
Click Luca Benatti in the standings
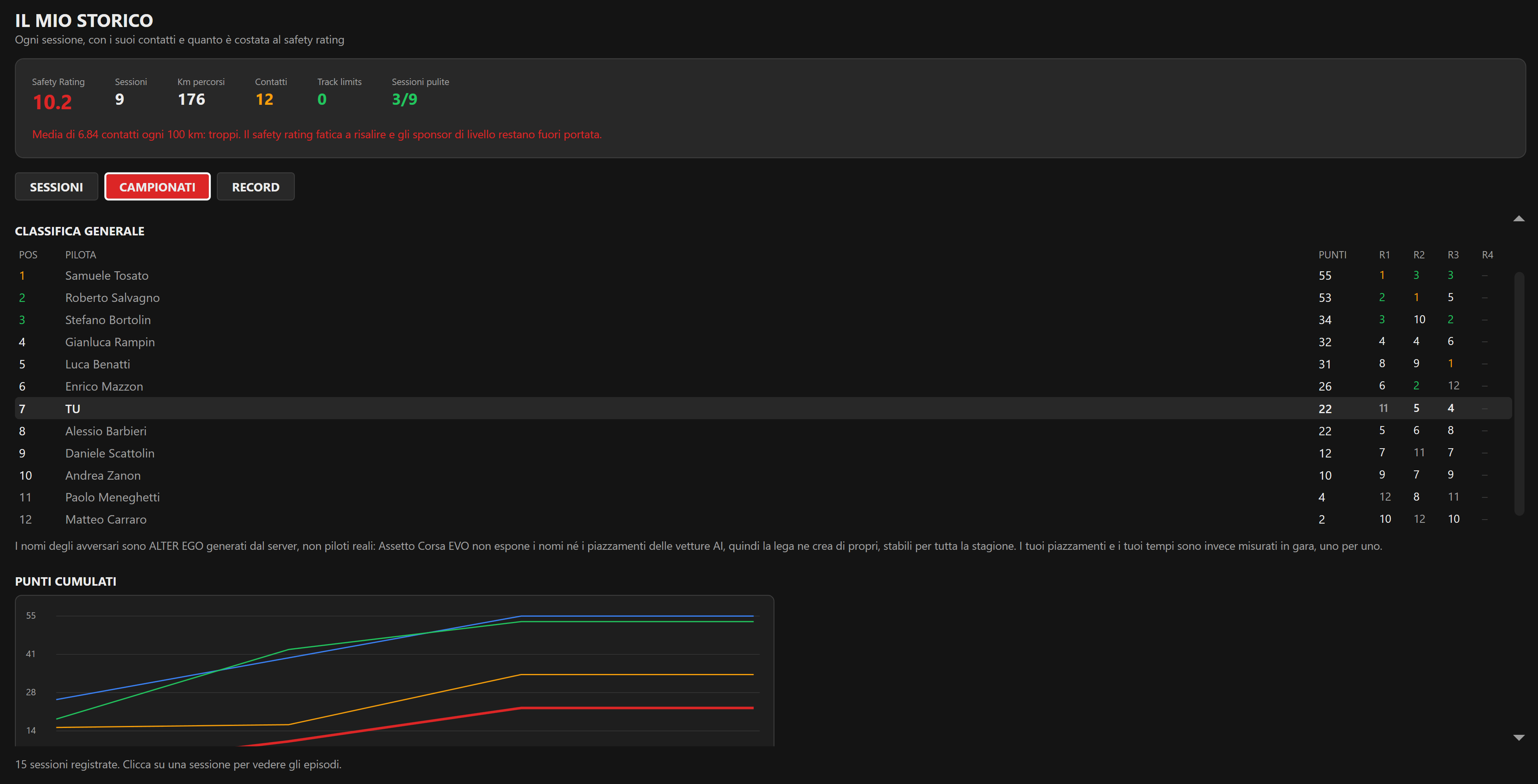[x=97, y=364]
